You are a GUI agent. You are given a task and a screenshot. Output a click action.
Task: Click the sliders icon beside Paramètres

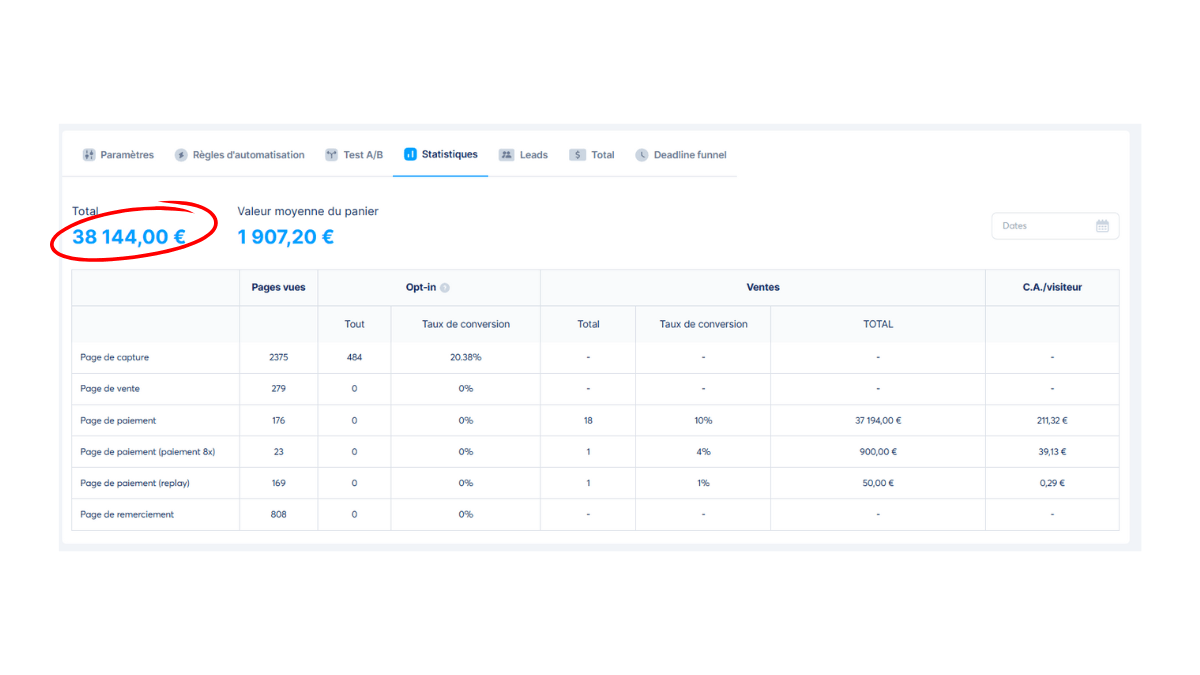89,155
